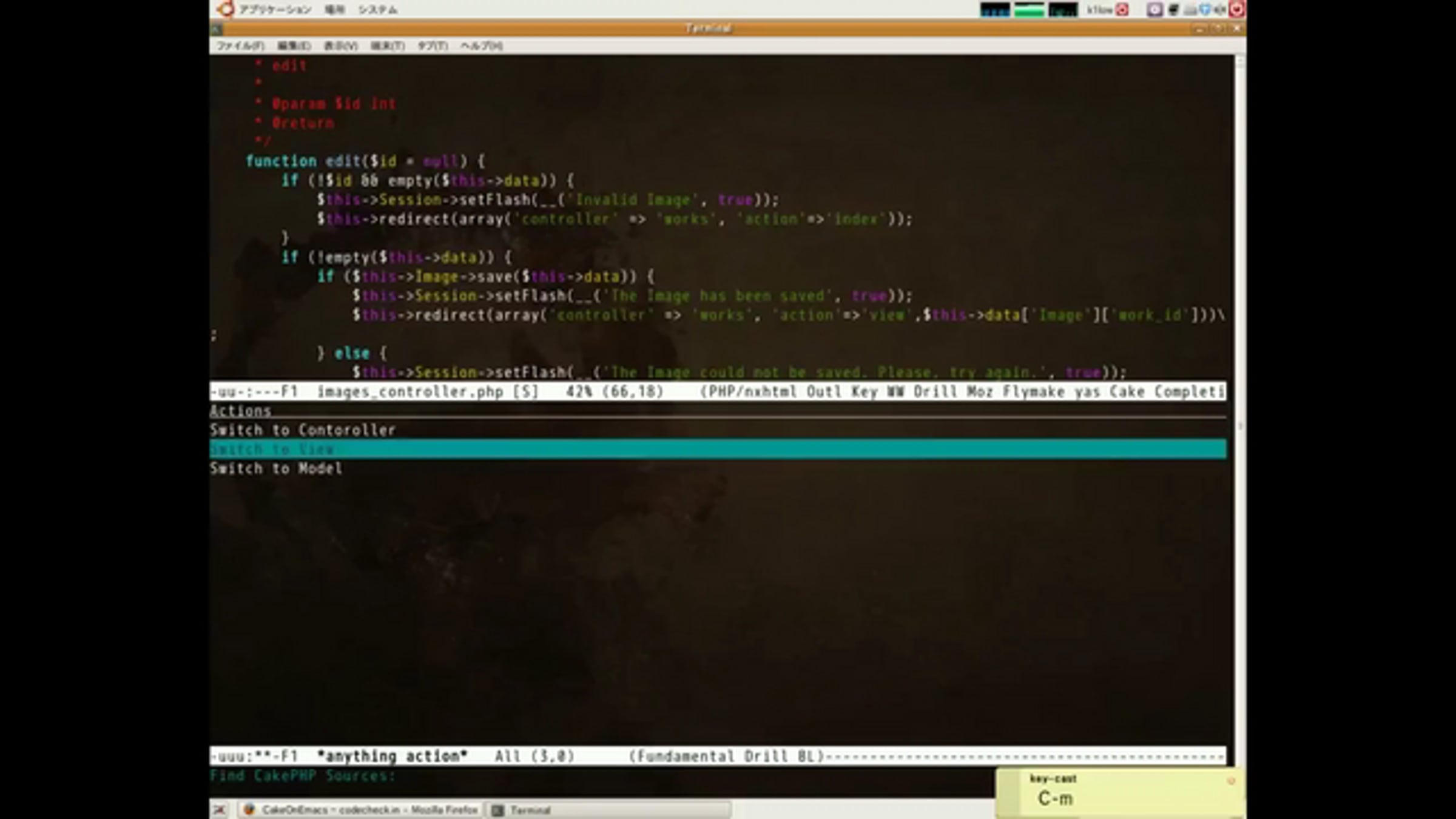This screenshot has height=819, width=1456.
Task: Open the アプリケーション panel menu
Action: click(x=275, y=10)
